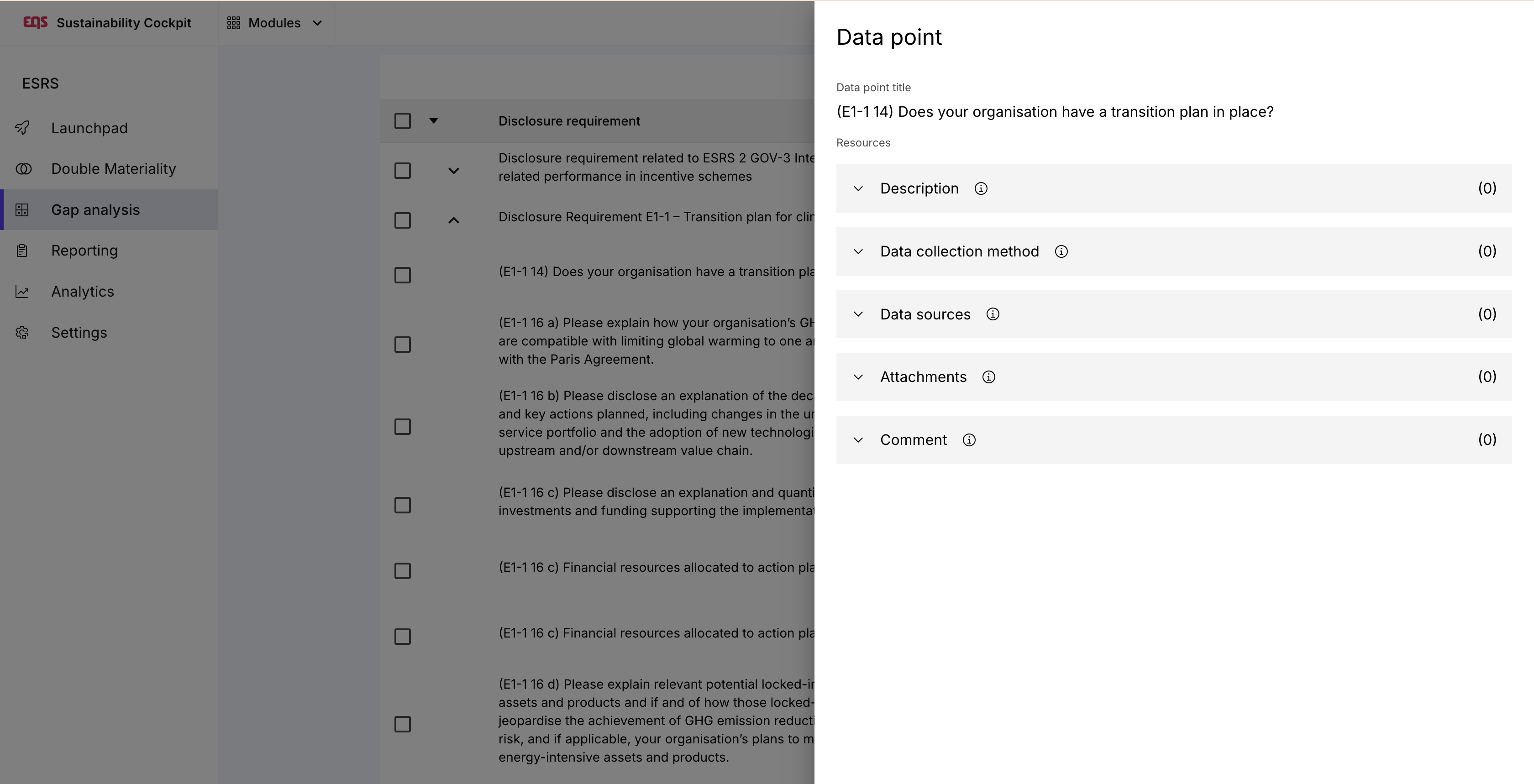Viewport: 1534px width, 784px height.
Task: Tick the select-all checkbox in table header
Action: [403, 121]
